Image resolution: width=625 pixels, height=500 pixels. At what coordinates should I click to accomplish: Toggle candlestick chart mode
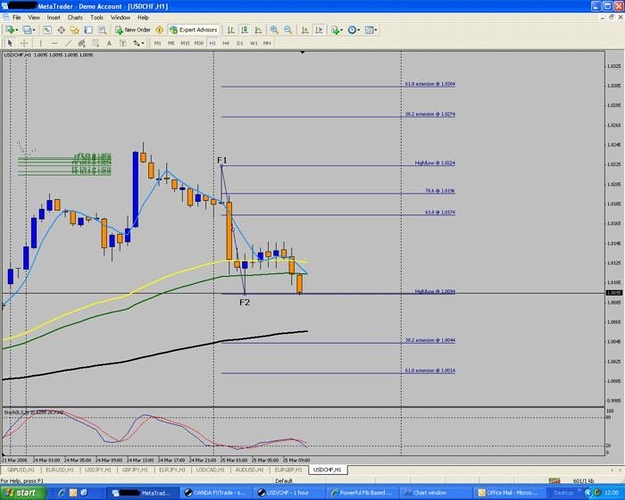pyautogui.click(x=245, y=30)
